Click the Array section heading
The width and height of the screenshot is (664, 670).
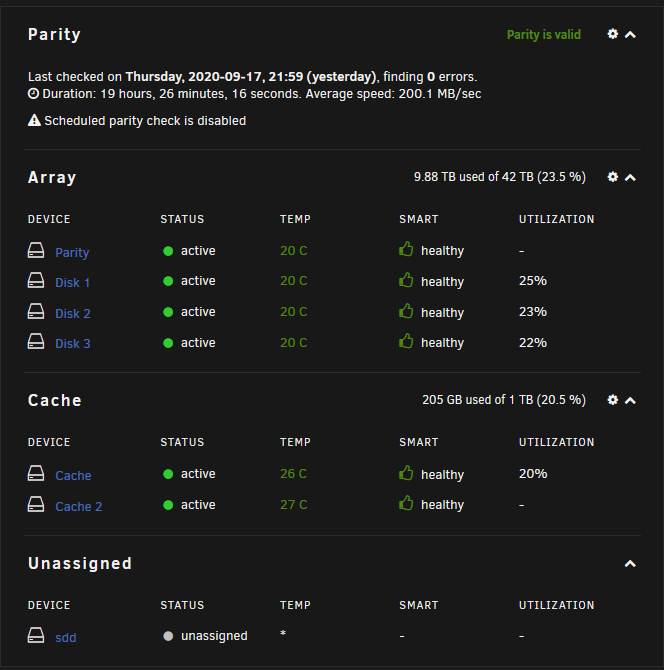point(52,177)
